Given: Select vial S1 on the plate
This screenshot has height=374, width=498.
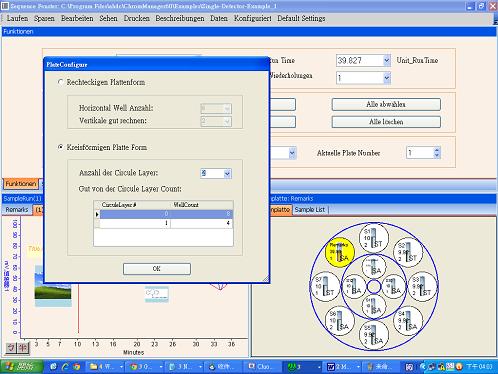Looking at the screenshot, I should tap(374, 237).
